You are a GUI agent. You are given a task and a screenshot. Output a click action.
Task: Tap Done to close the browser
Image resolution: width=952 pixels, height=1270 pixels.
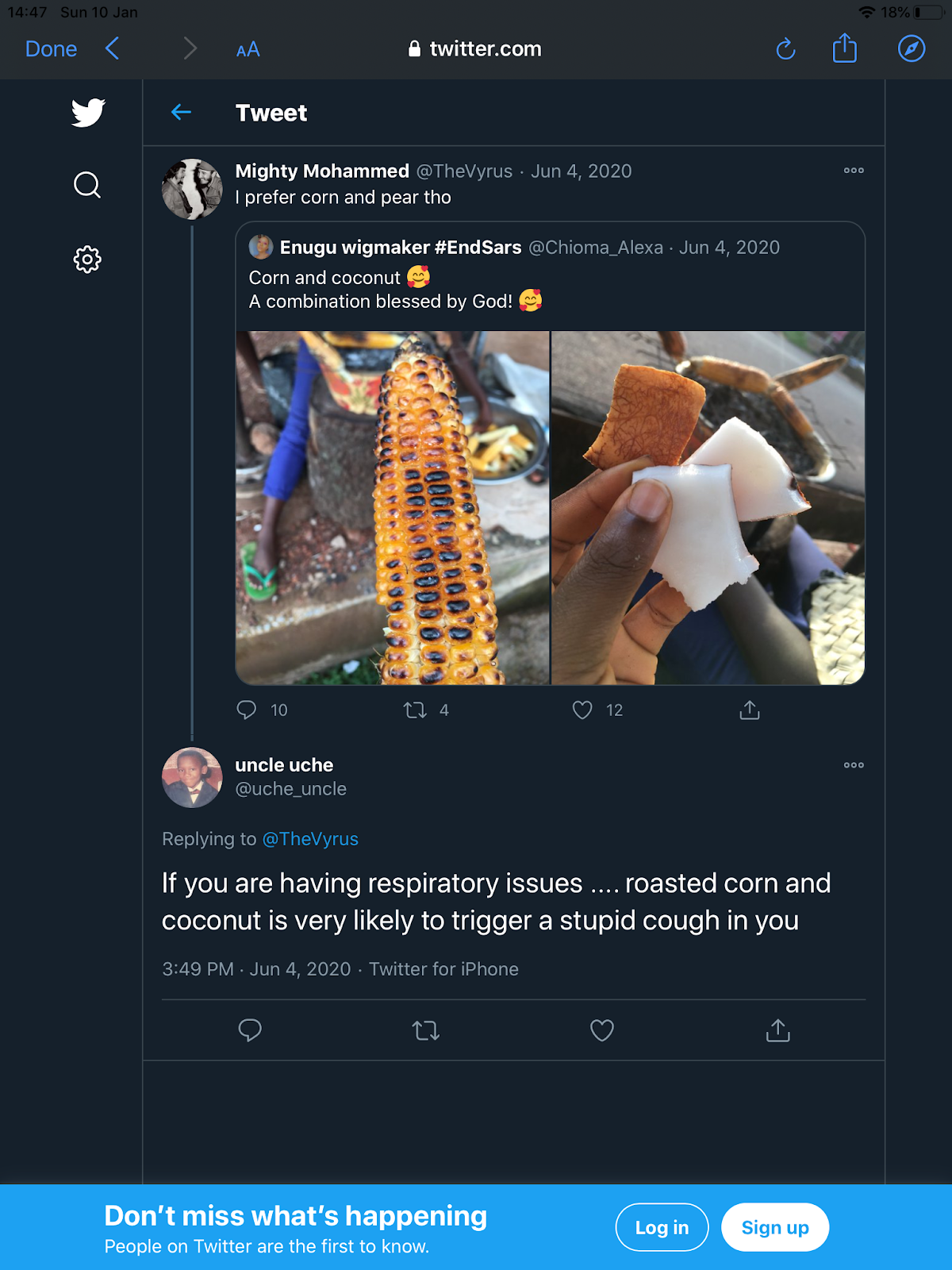pyautogui.click(x=51, y=49)
